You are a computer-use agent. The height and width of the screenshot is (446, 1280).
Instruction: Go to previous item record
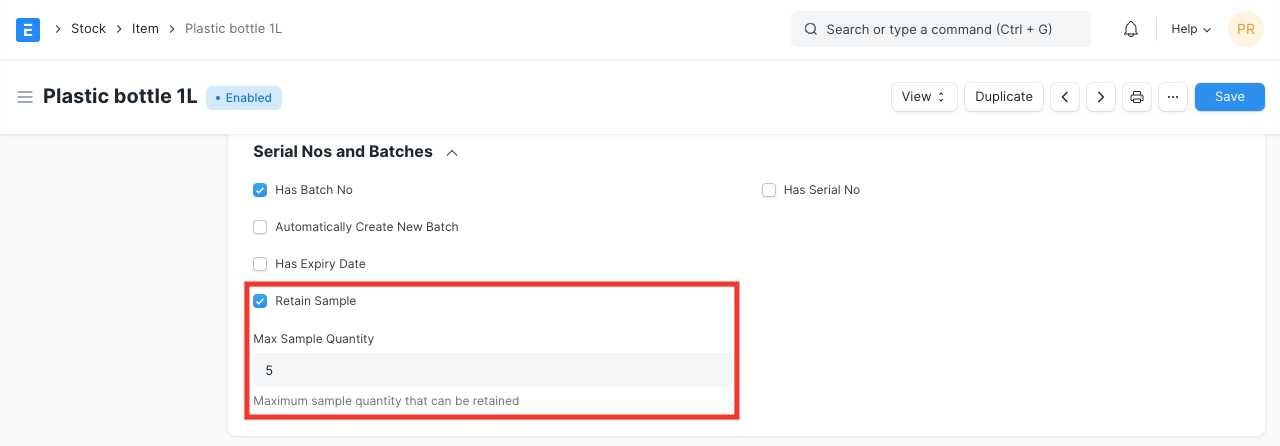[x=1065, y=97]
